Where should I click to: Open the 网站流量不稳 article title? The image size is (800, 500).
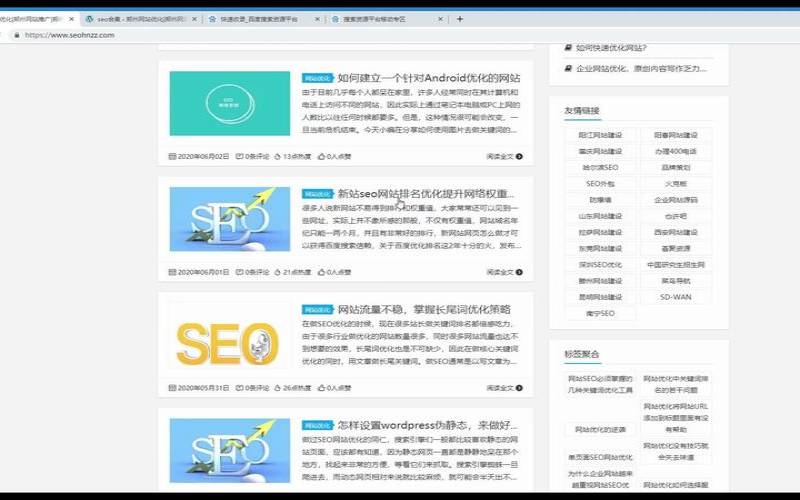pos(424,309)
